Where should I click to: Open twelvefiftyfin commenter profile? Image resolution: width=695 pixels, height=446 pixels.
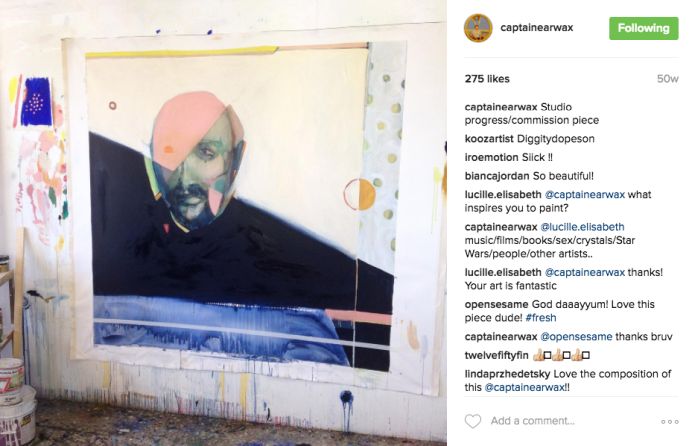click(x=496, y=356)
